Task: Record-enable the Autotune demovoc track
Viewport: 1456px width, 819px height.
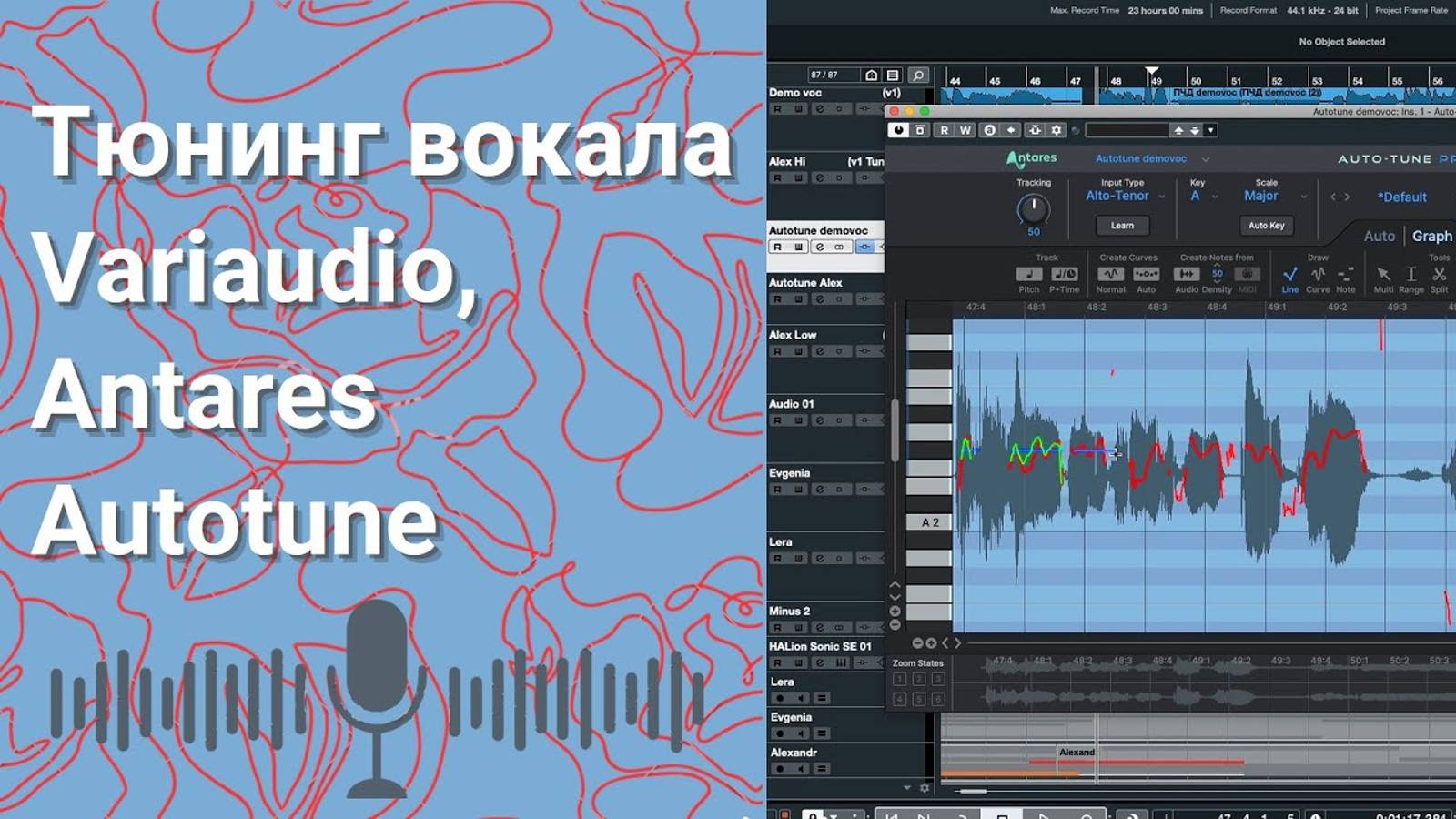Action: (775, 246)
